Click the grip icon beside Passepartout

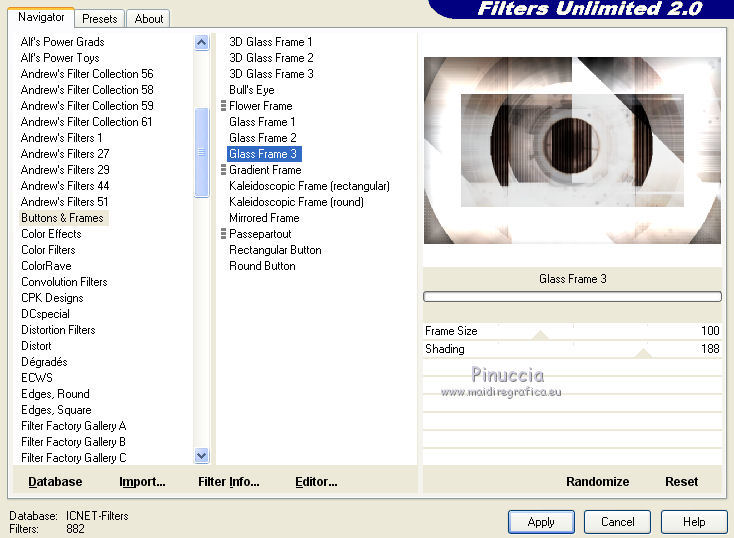(223, 234)
